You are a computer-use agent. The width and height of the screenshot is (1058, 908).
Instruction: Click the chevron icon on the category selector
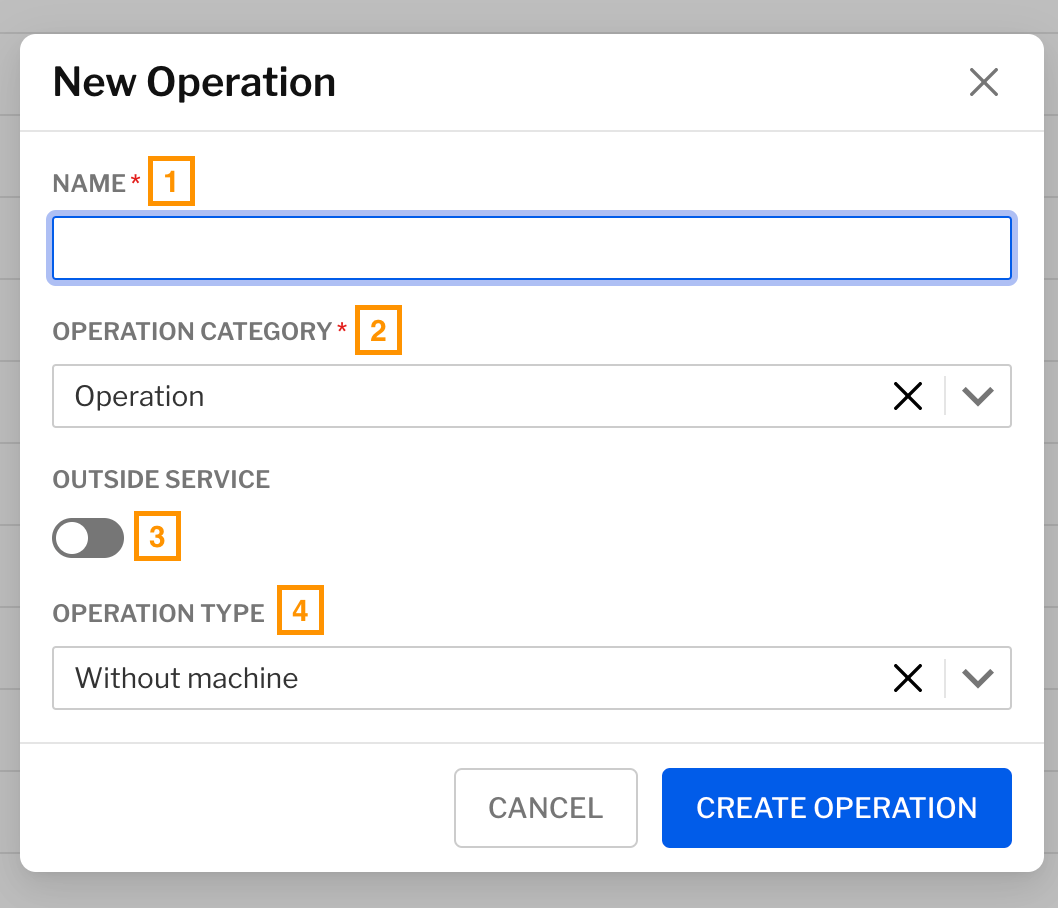978,396
